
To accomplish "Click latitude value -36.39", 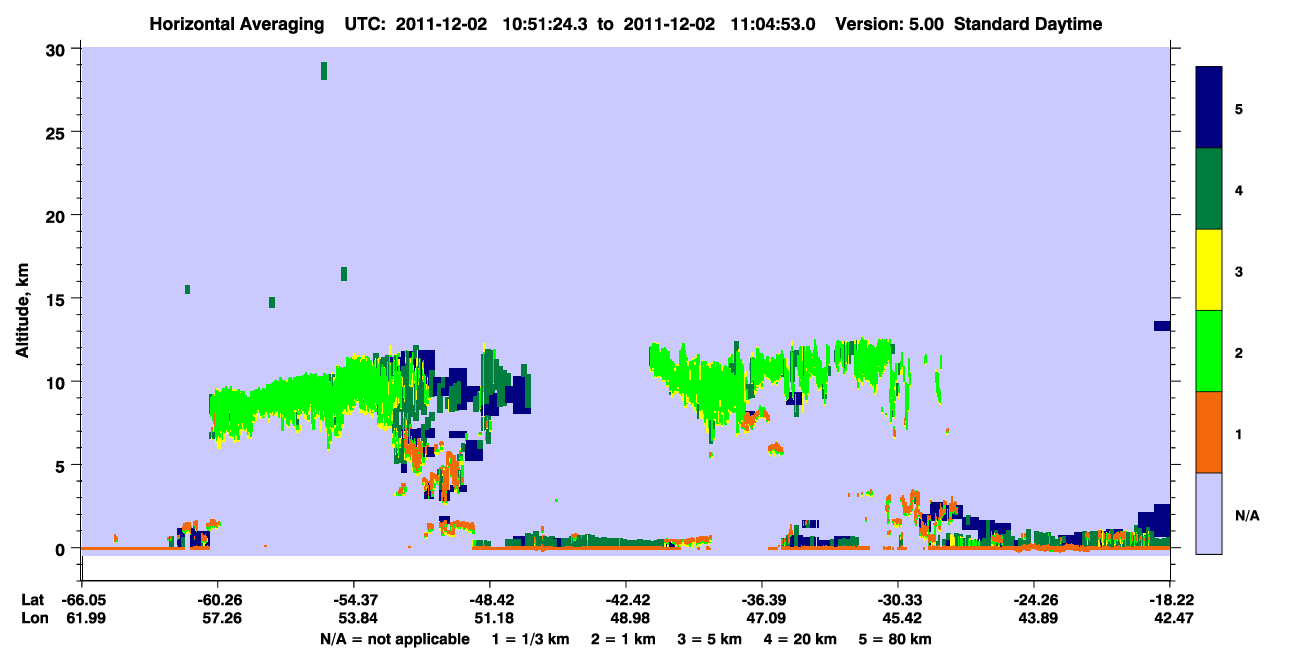I will (x=761, y=600).
